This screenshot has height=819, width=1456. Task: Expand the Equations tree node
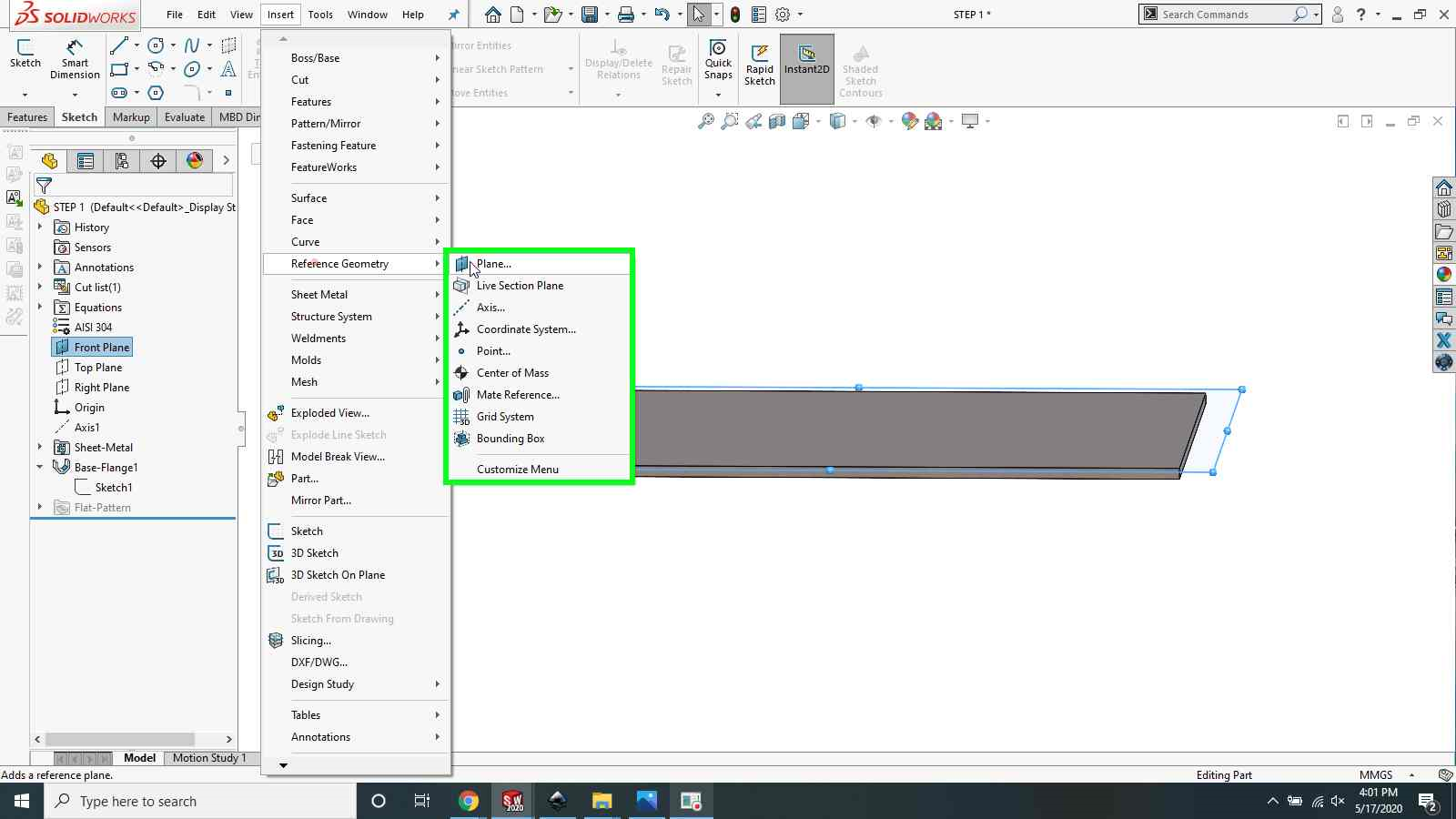[x=39, y=308]
